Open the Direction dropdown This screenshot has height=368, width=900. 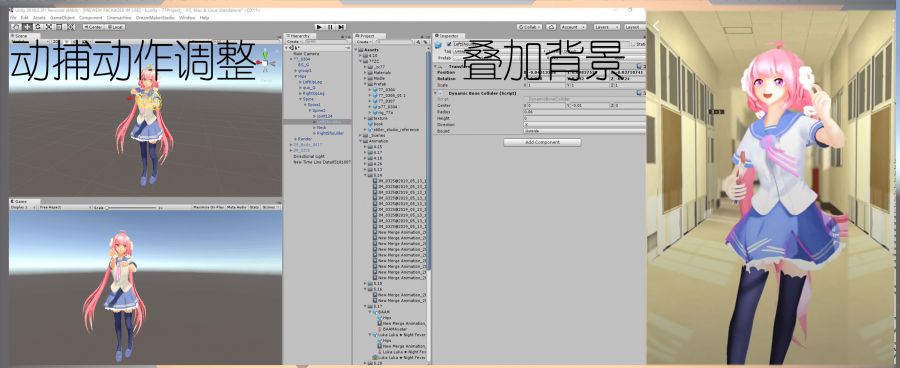point(584,125)
